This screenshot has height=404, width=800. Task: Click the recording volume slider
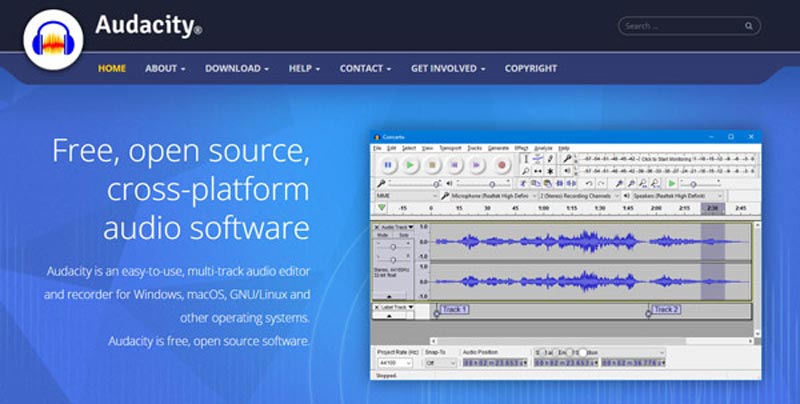[414, 184]
